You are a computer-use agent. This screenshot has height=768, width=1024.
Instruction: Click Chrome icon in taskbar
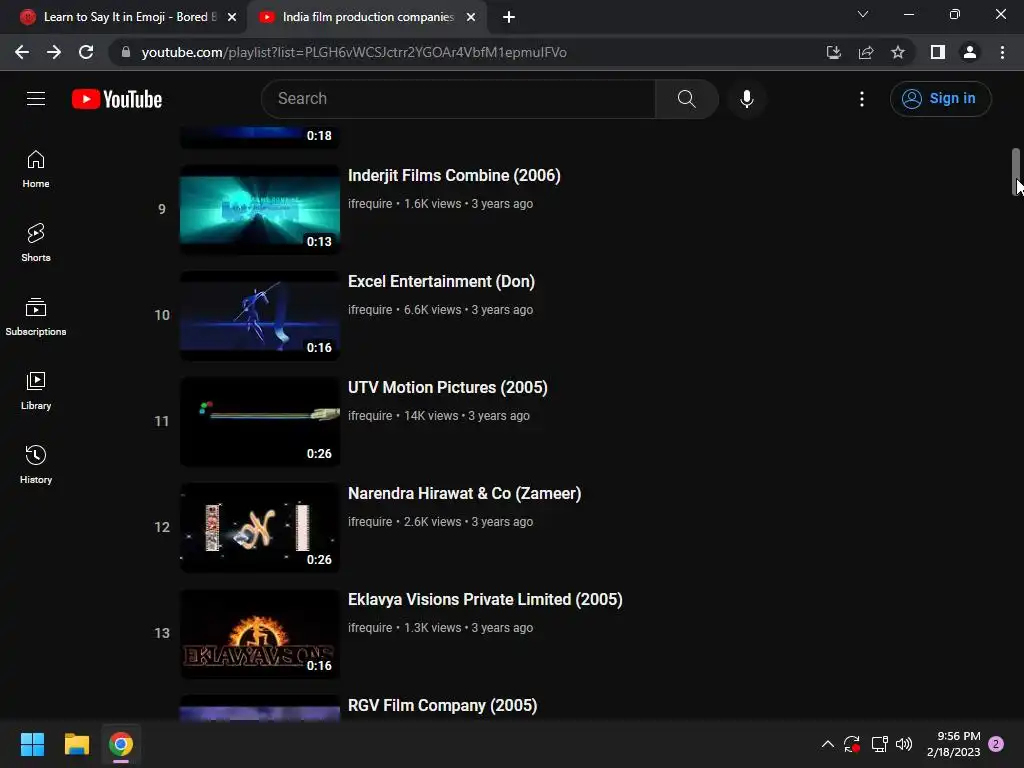coord(121,744)
